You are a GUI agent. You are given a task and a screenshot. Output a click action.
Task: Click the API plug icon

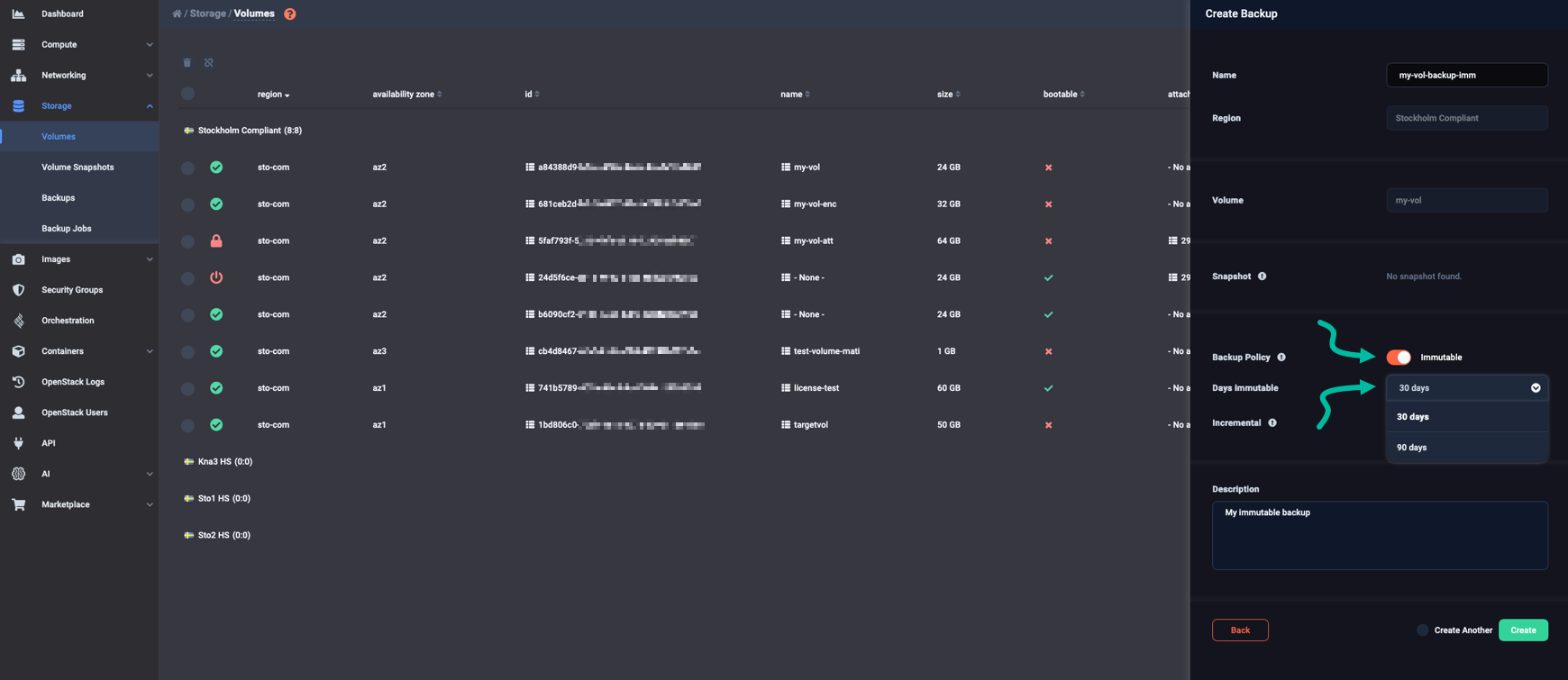click(x=18, y=443)
